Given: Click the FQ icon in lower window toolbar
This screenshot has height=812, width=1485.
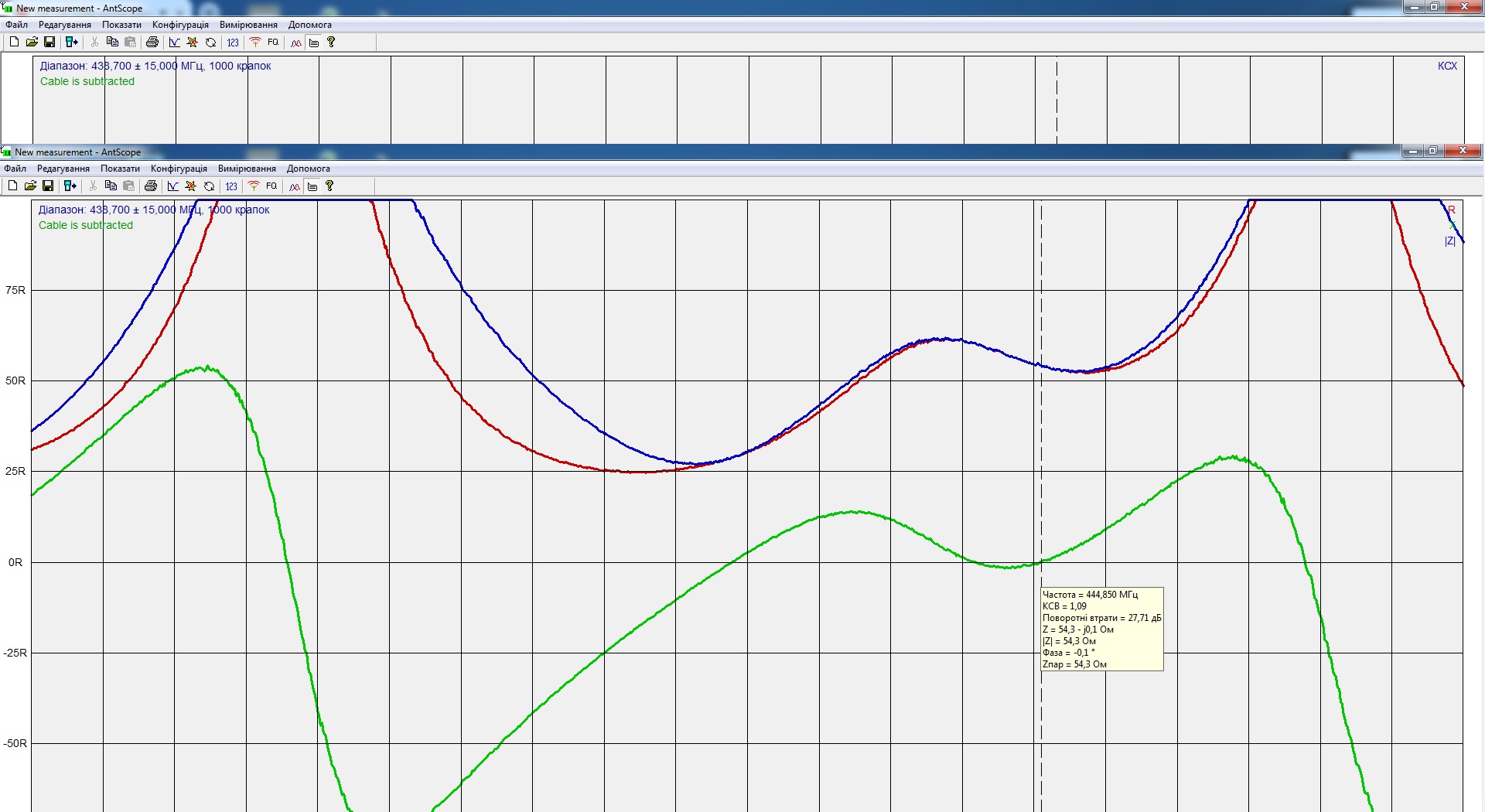Looking at the screenshot, I should (271, 186).
